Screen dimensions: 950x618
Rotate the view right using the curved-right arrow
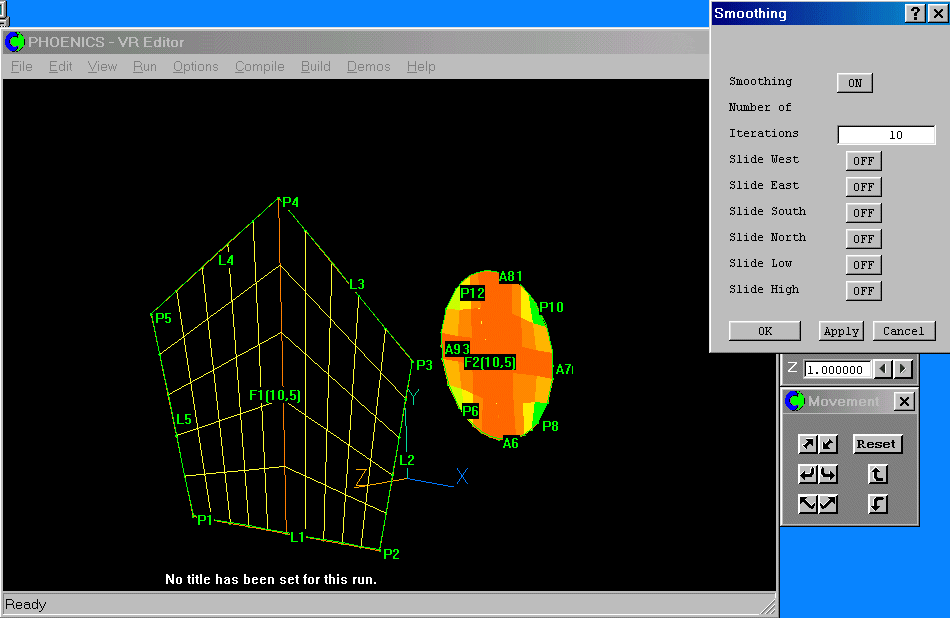[x=827, y=473]
